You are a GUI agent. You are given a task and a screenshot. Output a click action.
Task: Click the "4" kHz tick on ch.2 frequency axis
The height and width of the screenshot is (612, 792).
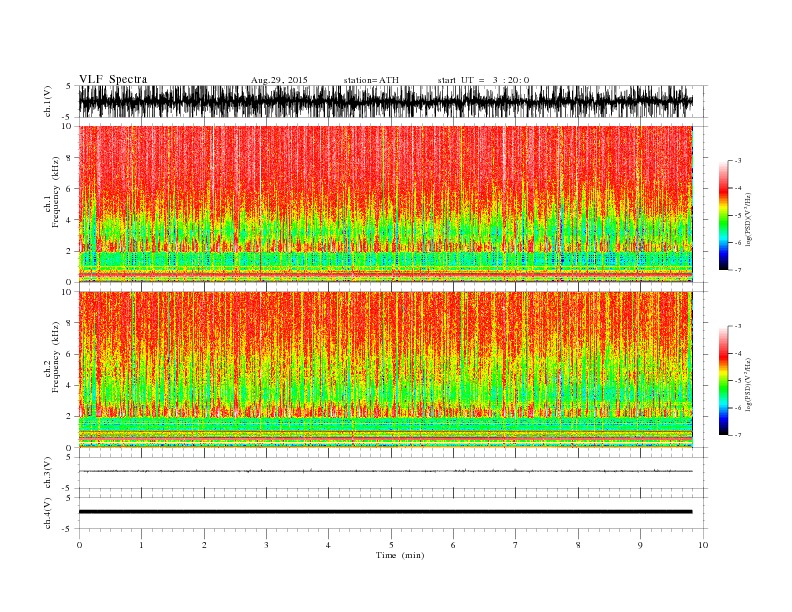(69, 386)
